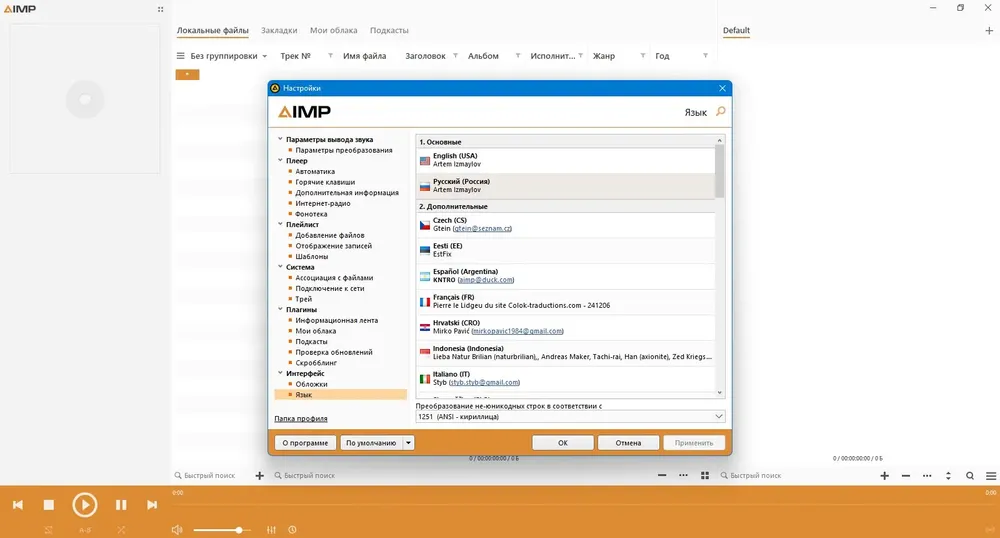
Task: Click the language list scrollbar down arrow
Action: click(x=720, y=393)
